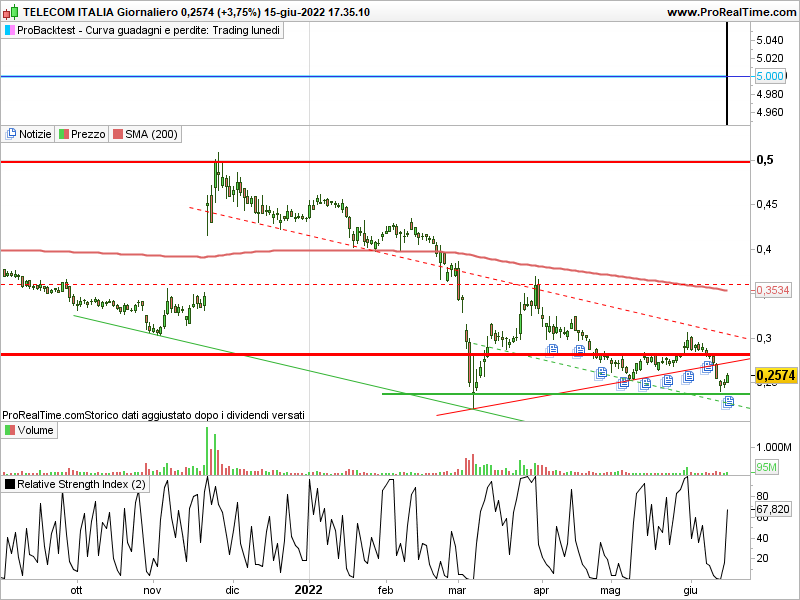Click the Prezzo indicator label
This screenshot has height=600, width=800.
[x=88, y=134]
